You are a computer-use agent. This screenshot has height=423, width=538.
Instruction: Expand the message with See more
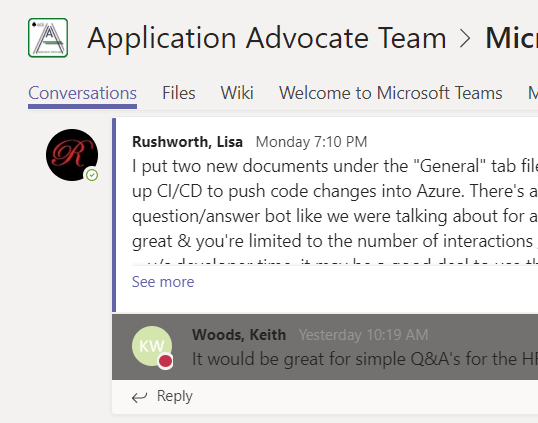163,282
